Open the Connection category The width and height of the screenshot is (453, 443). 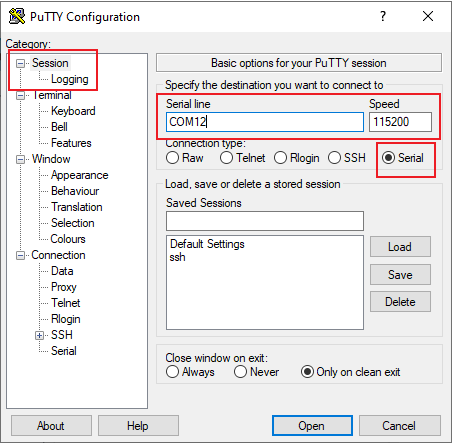pos(58,255)
